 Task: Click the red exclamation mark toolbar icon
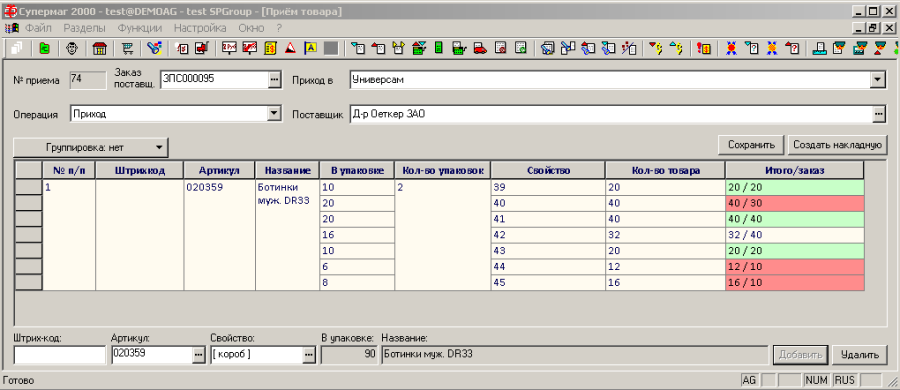tap(704, 49)
